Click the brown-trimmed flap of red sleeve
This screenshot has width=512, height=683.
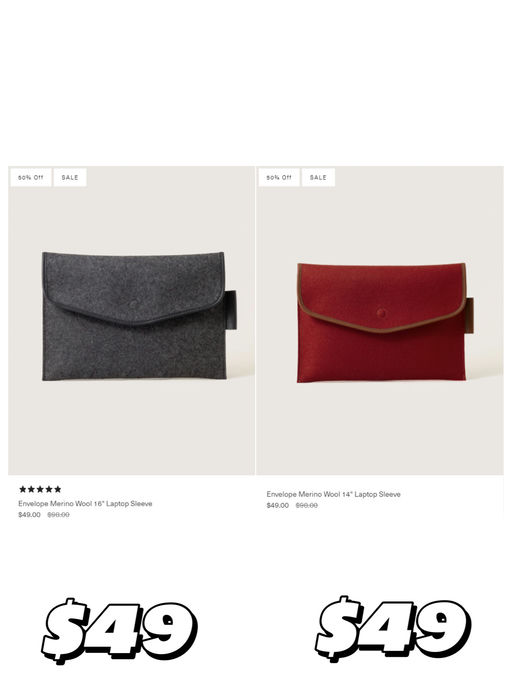382,296
